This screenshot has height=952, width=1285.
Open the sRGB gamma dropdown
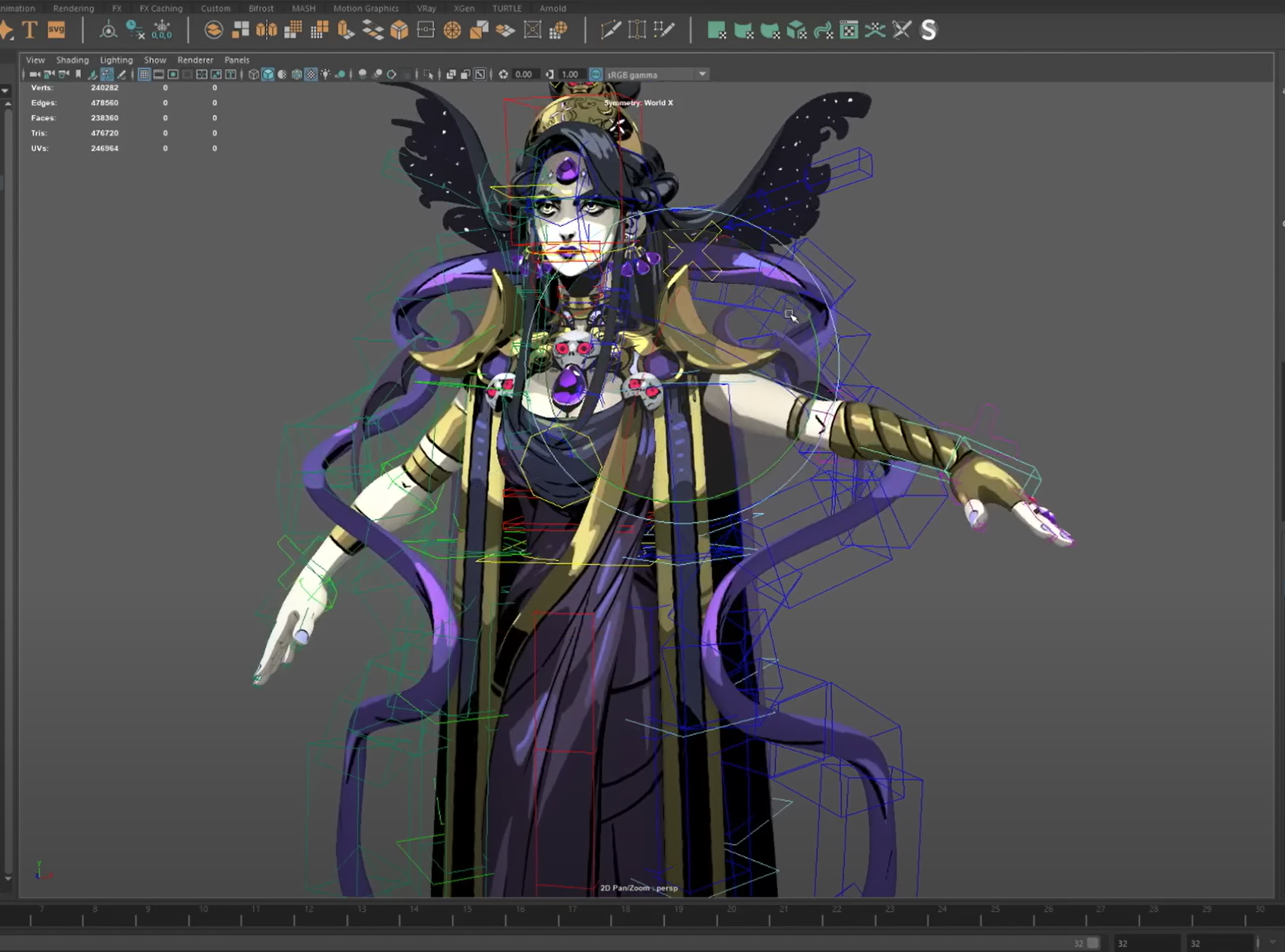coord(702,74)
